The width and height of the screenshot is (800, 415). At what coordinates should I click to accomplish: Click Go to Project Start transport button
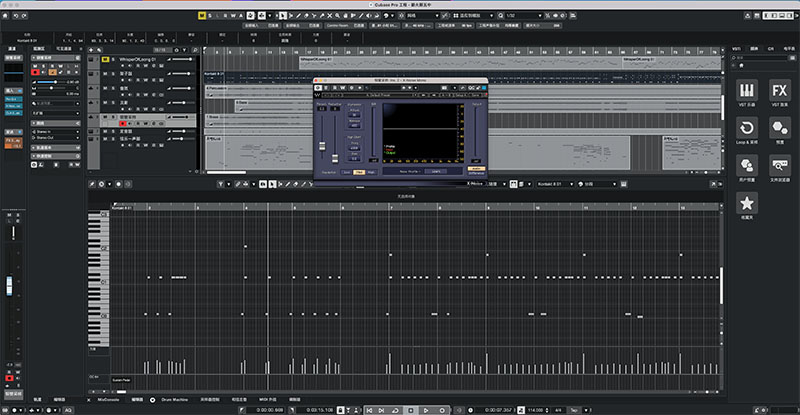[369, 410]
